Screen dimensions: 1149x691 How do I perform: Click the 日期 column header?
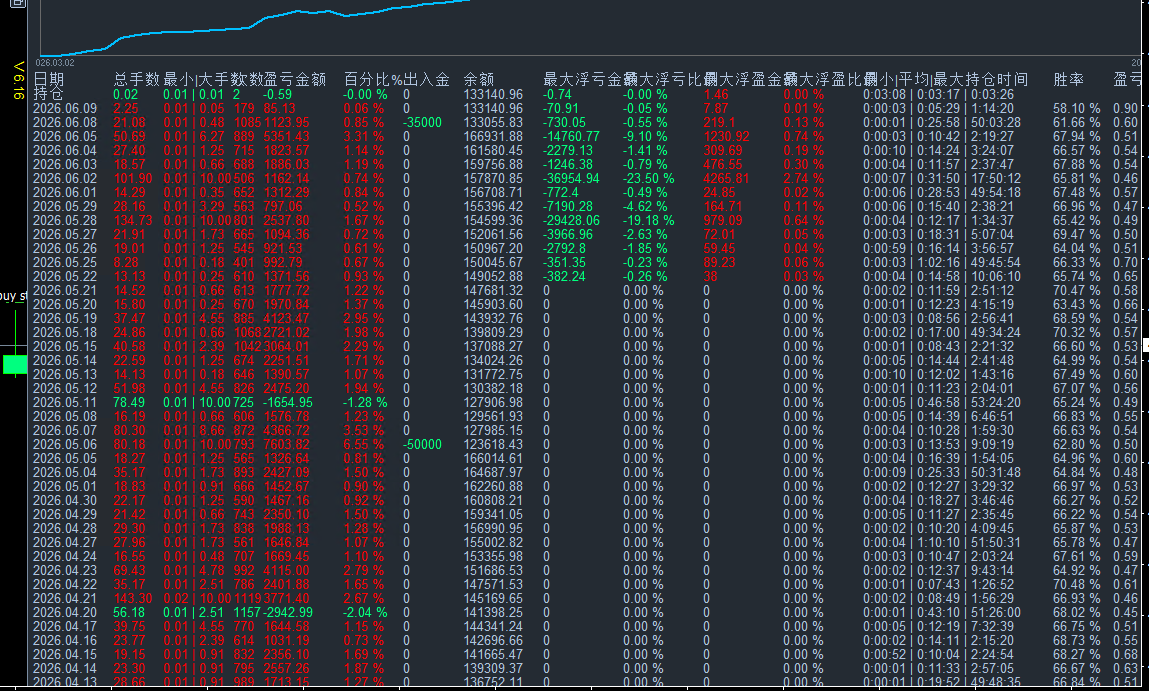(48, 80)
